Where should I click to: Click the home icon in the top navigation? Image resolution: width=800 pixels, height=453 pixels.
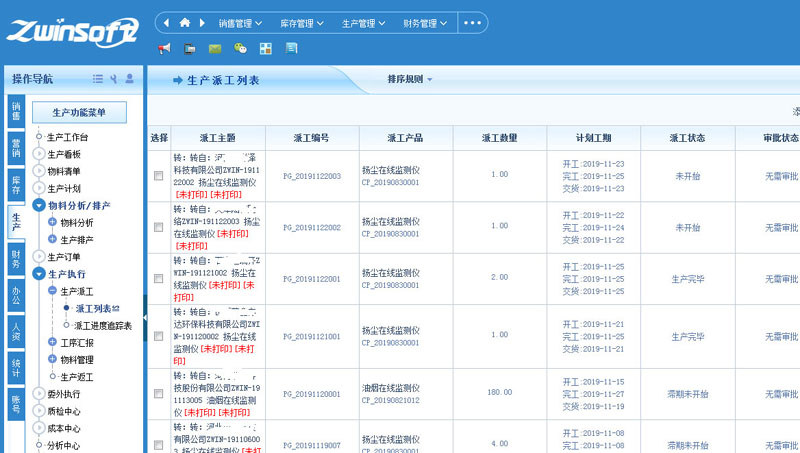click(185, 22)
